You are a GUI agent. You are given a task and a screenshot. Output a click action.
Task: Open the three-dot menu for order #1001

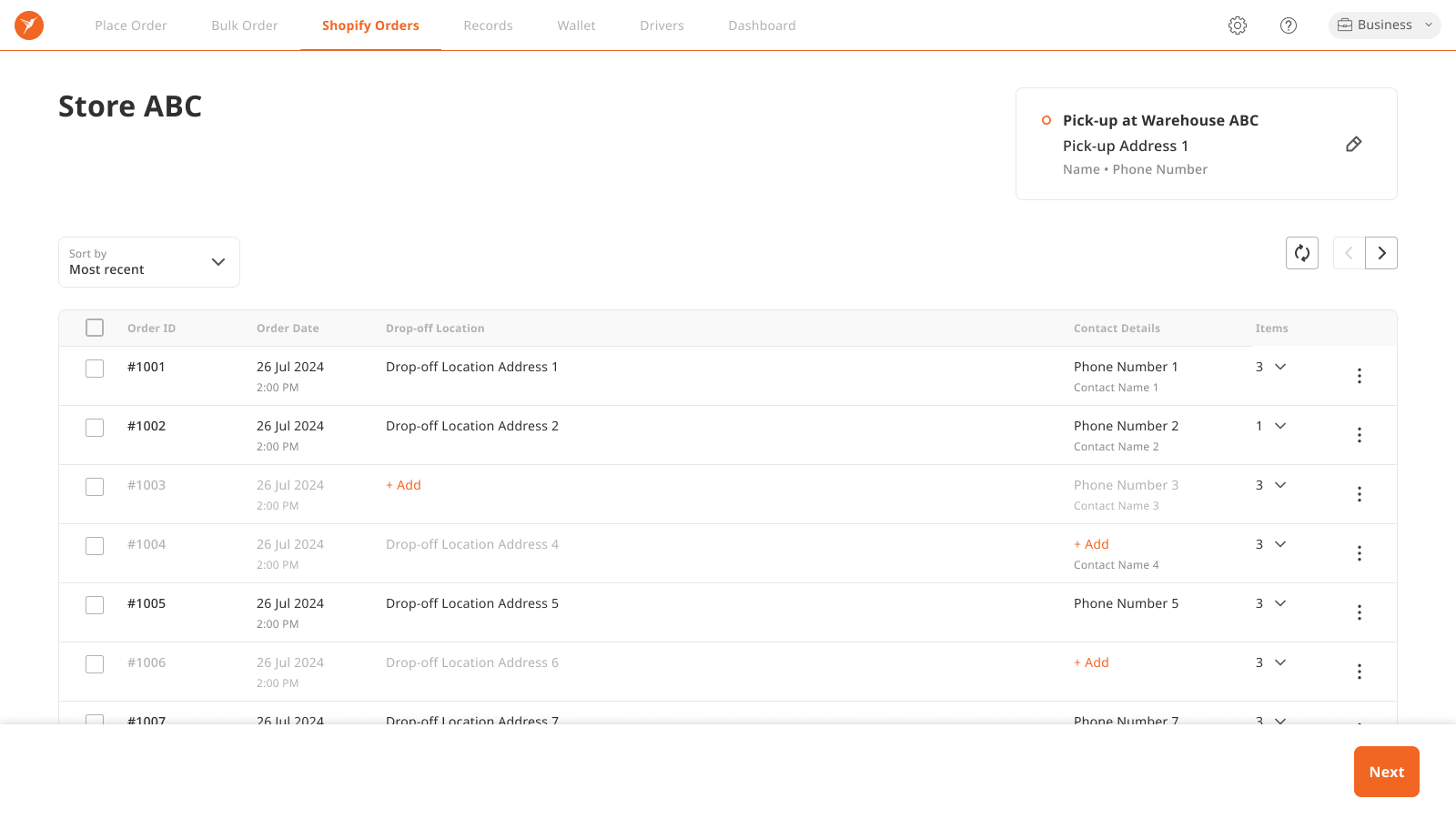click(1360, 375)
